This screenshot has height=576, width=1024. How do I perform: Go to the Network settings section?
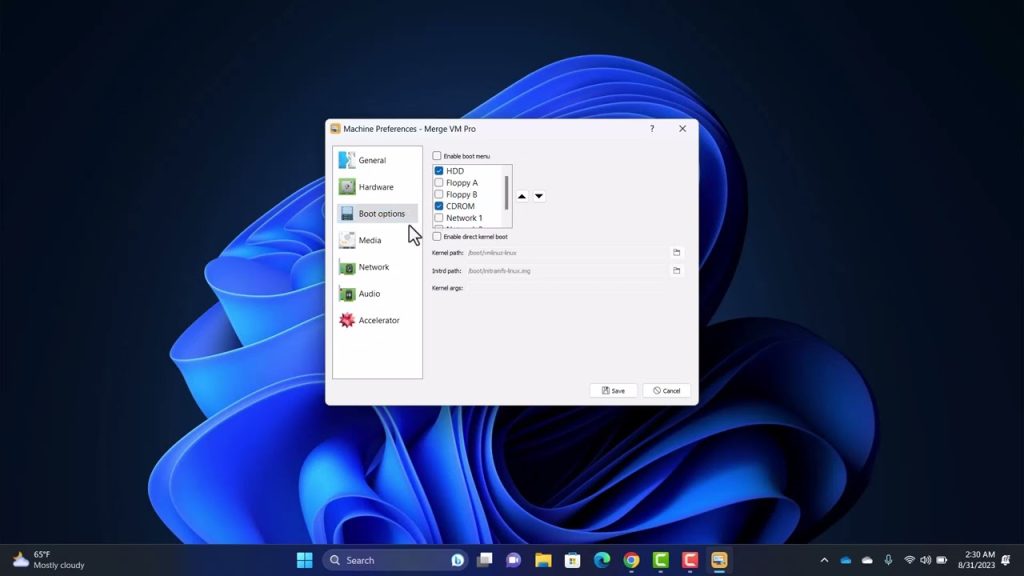point(373,267)
